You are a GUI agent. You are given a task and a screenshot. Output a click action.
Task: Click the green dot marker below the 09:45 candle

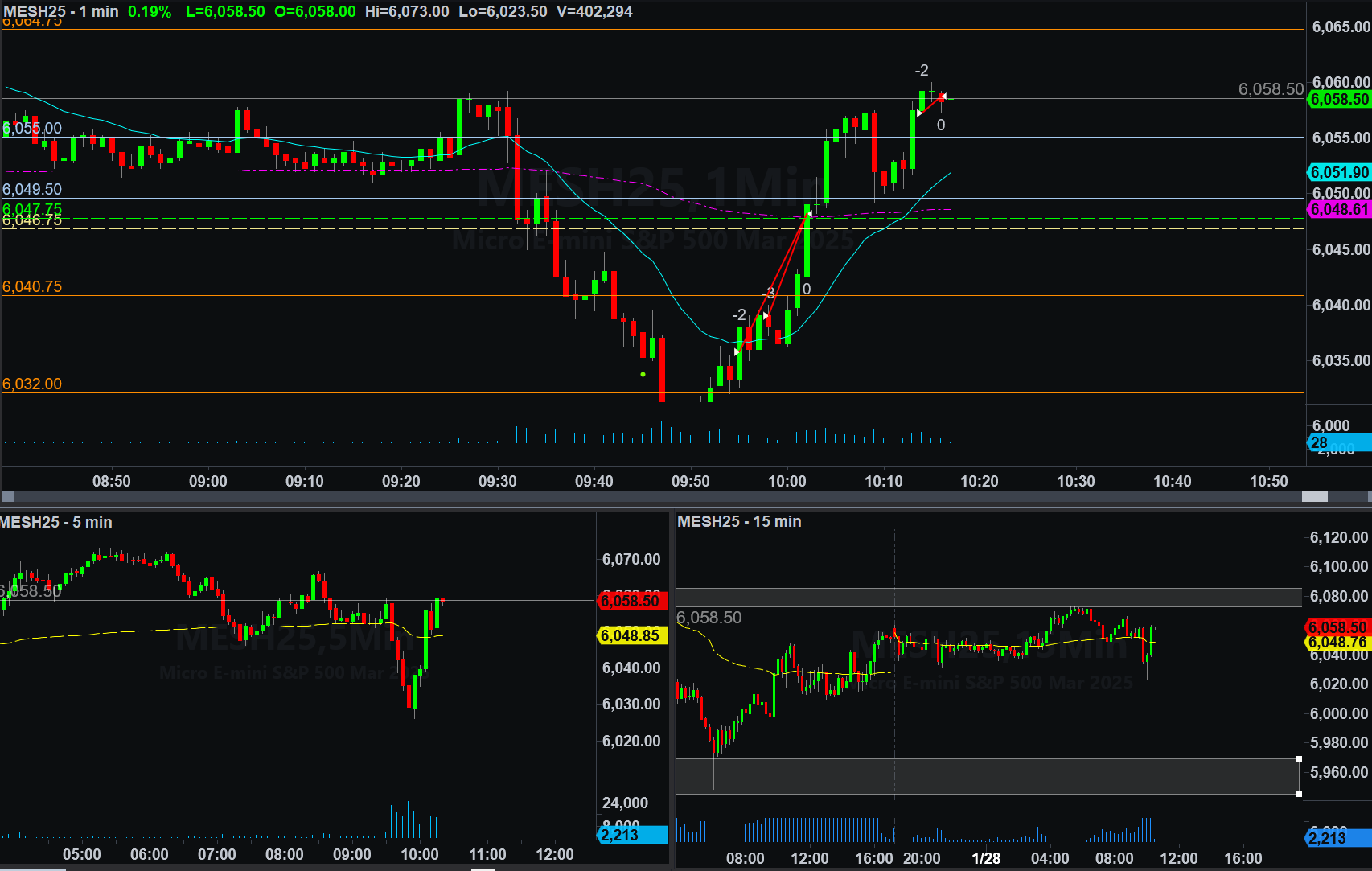coord(643,374)
